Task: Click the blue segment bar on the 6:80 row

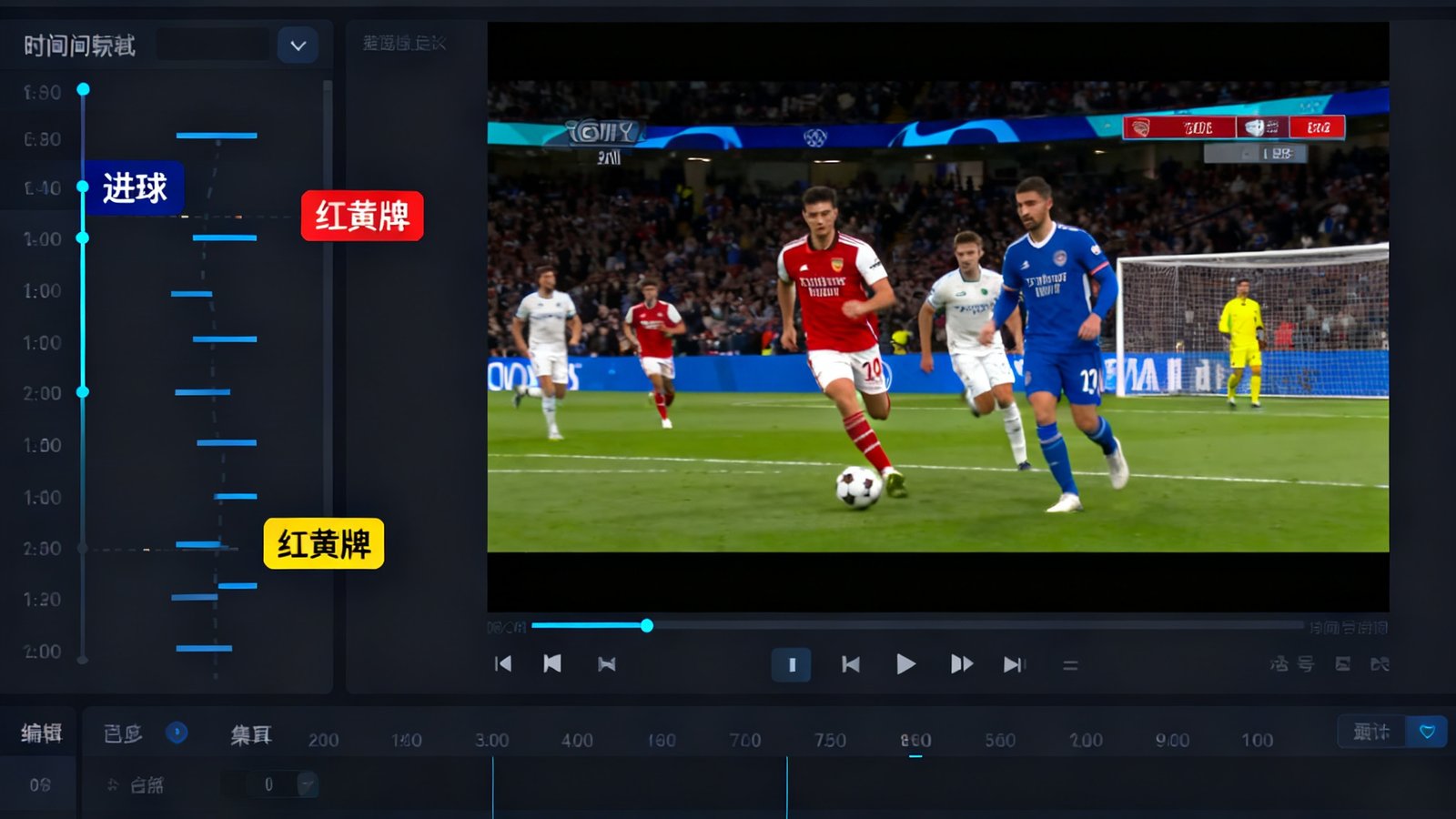Action: click(217, 136)
